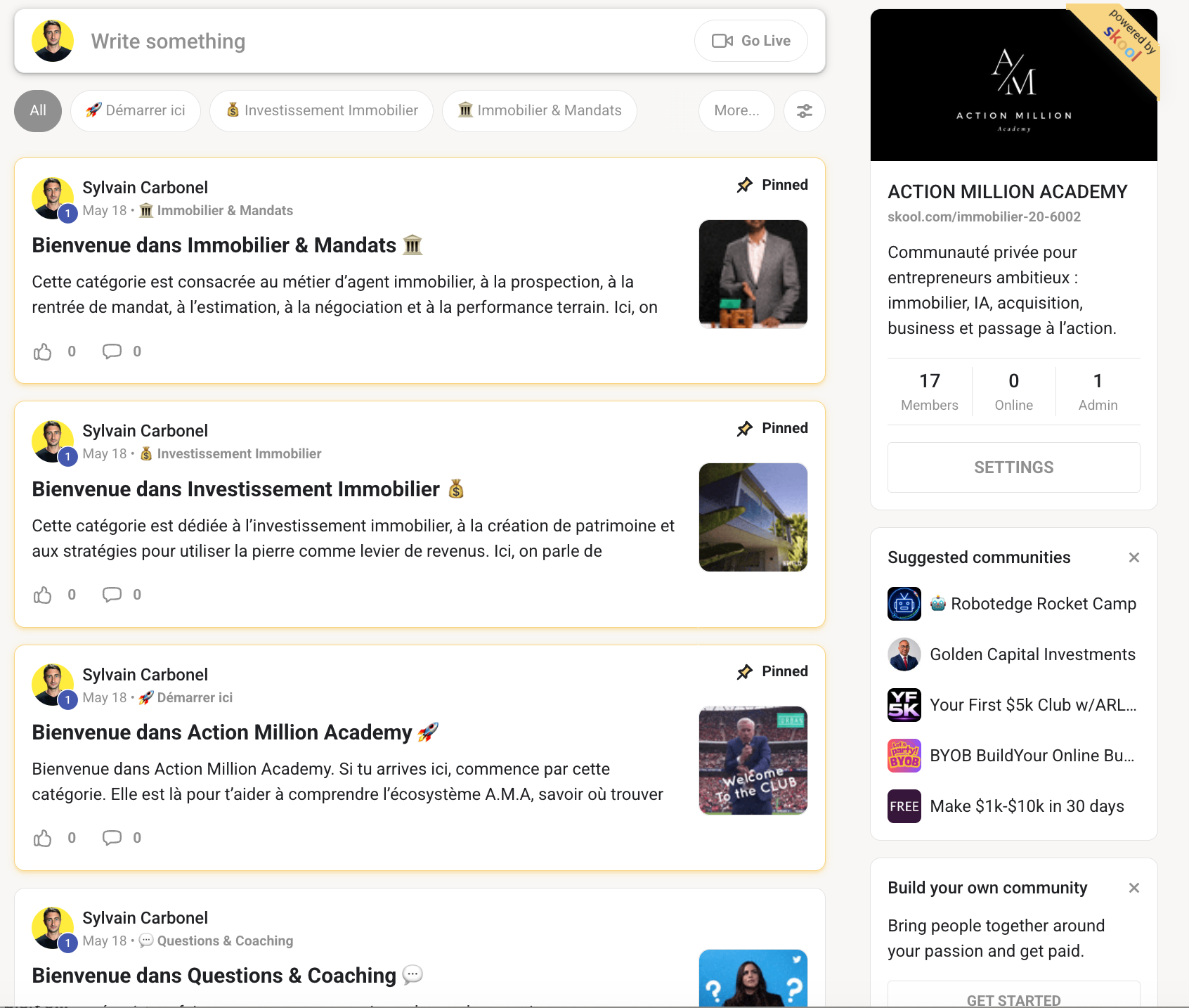Image resolution: width=1189 pixels, height=1008 pixels.
Task: Close the Build your own community card
Action: click(1133, 888)
